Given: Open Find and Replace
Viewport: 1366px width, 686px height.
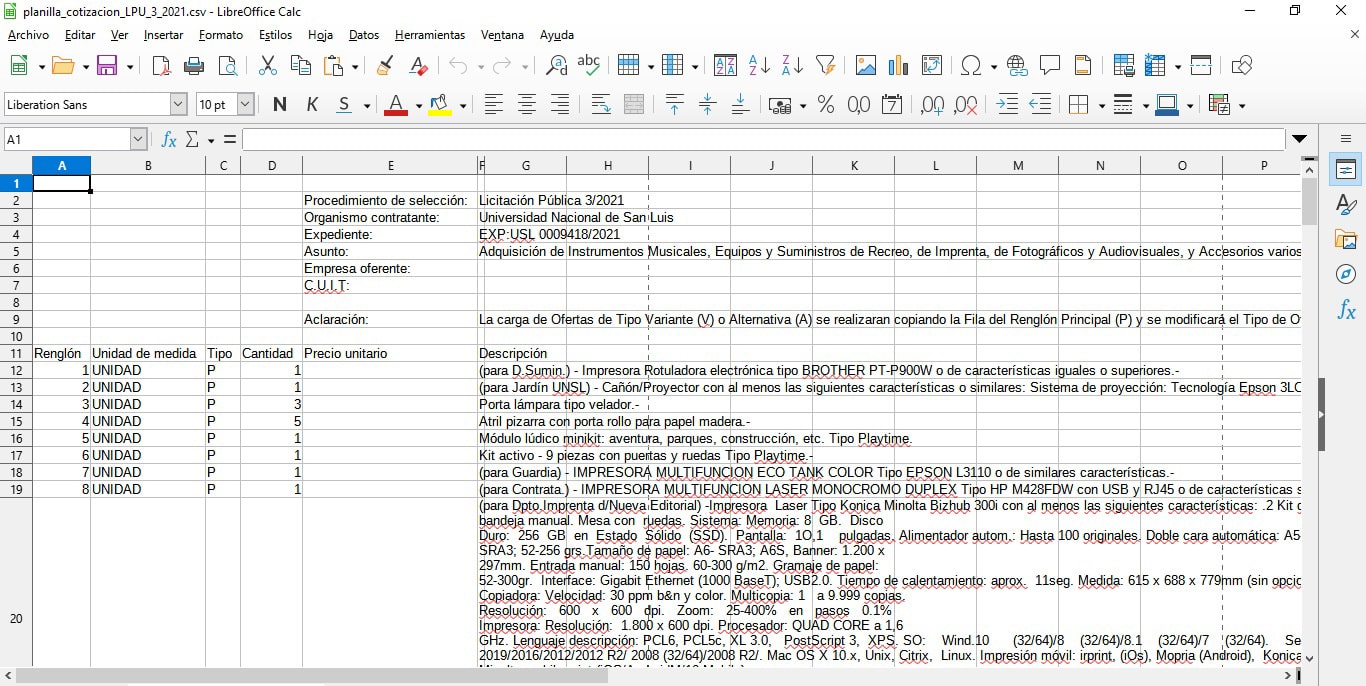Looking at the screenshot, I should [x=556, y=66].
